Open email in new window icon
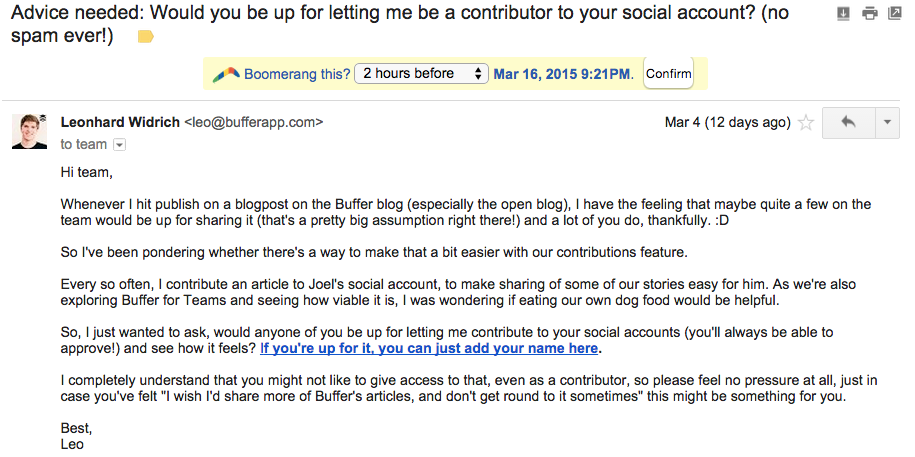This screenshot has width=915, height=457. pyautogui.click(x=895, y=13)
